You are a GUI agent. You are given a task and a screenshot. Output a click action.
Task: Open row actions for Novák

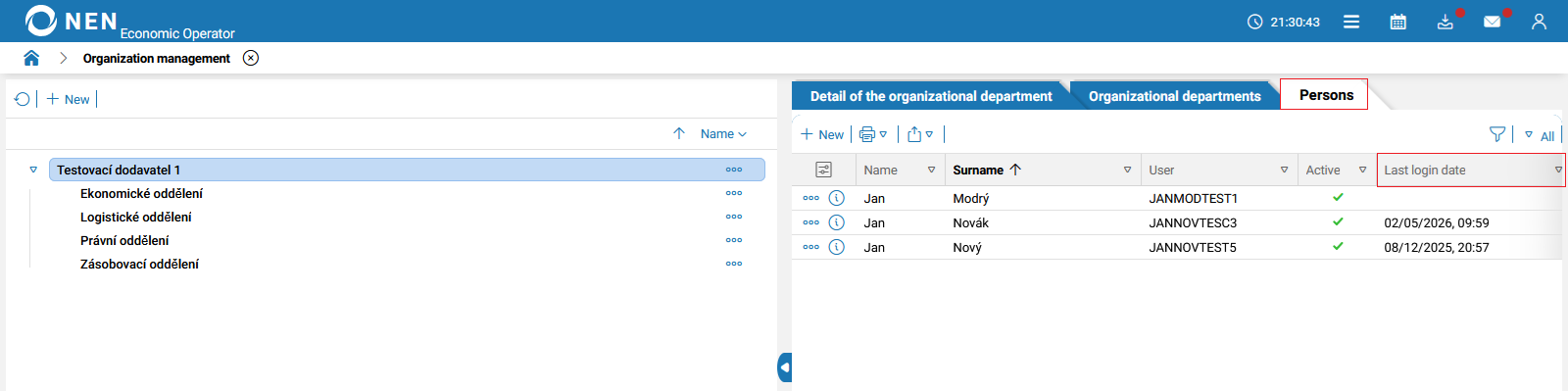pos(810,222)
